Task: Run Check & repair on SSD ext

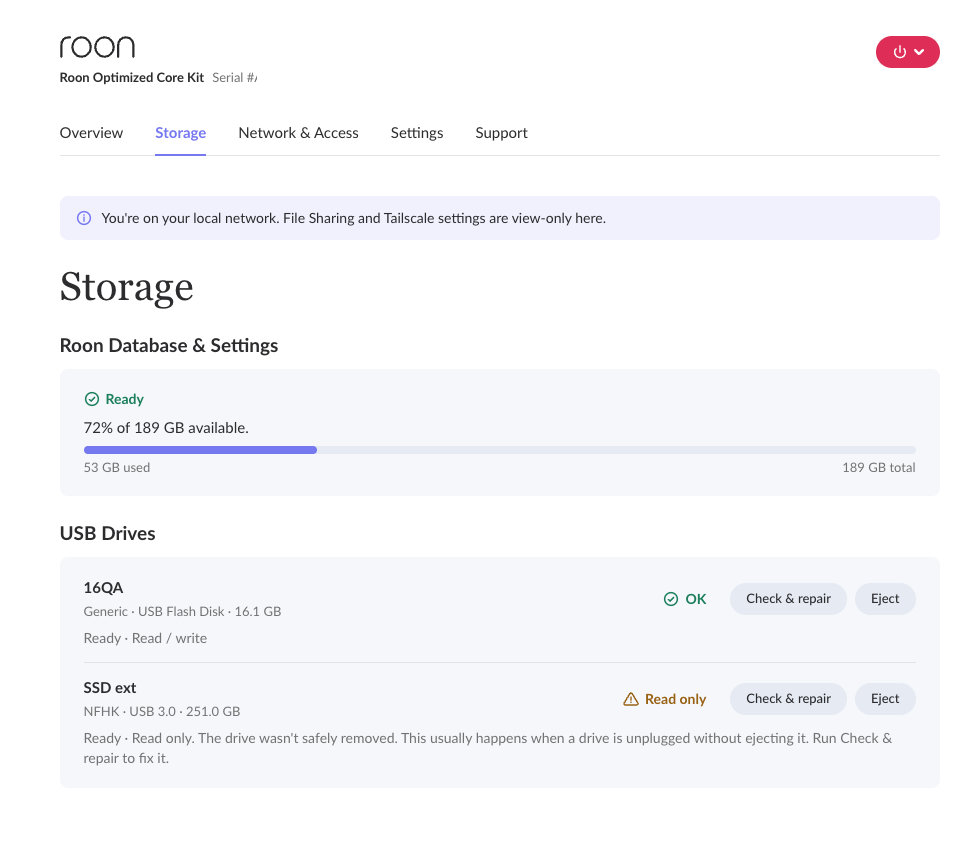Action: (x=788, y=699)
